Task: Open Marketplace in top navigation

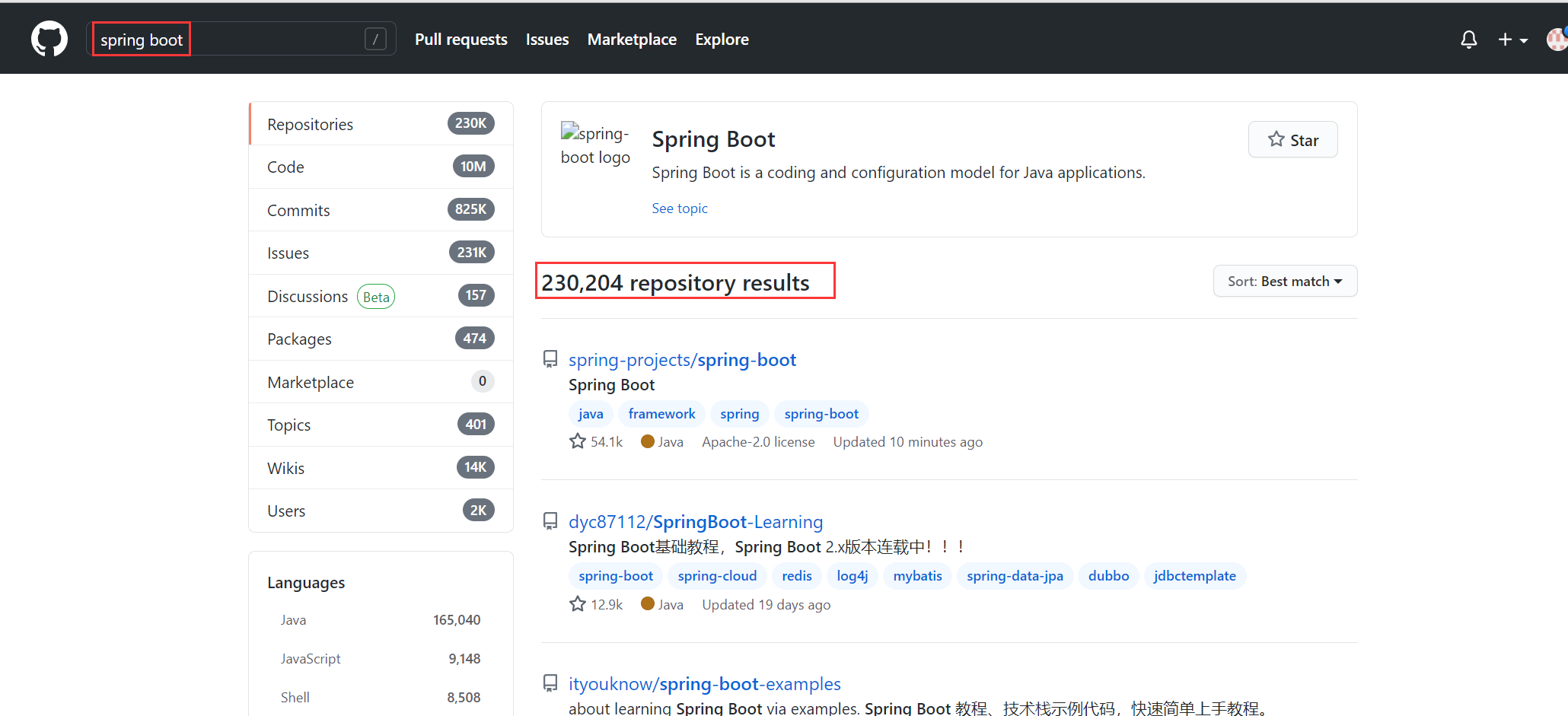Action: (x=632, y=40)
